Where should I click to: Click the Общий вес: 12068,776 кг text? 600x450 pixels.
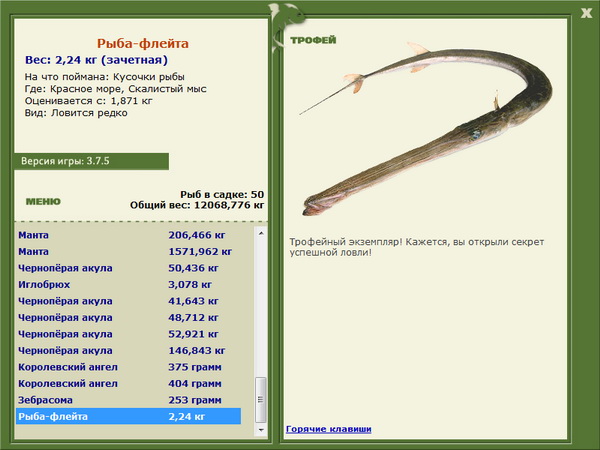tap(197, 205)
